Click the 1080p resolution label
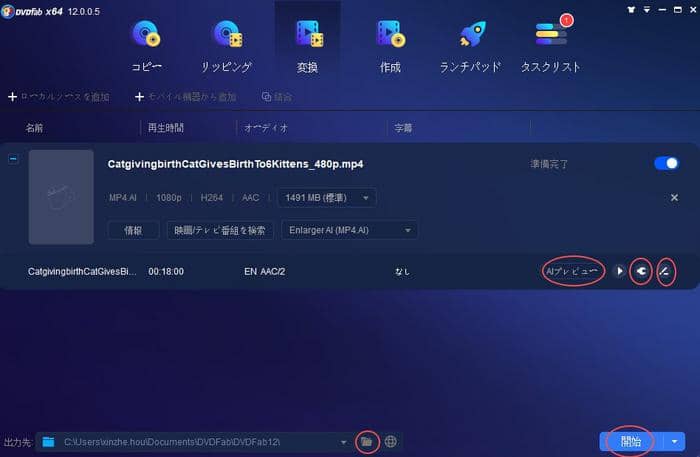 click(x=168, y=198)
